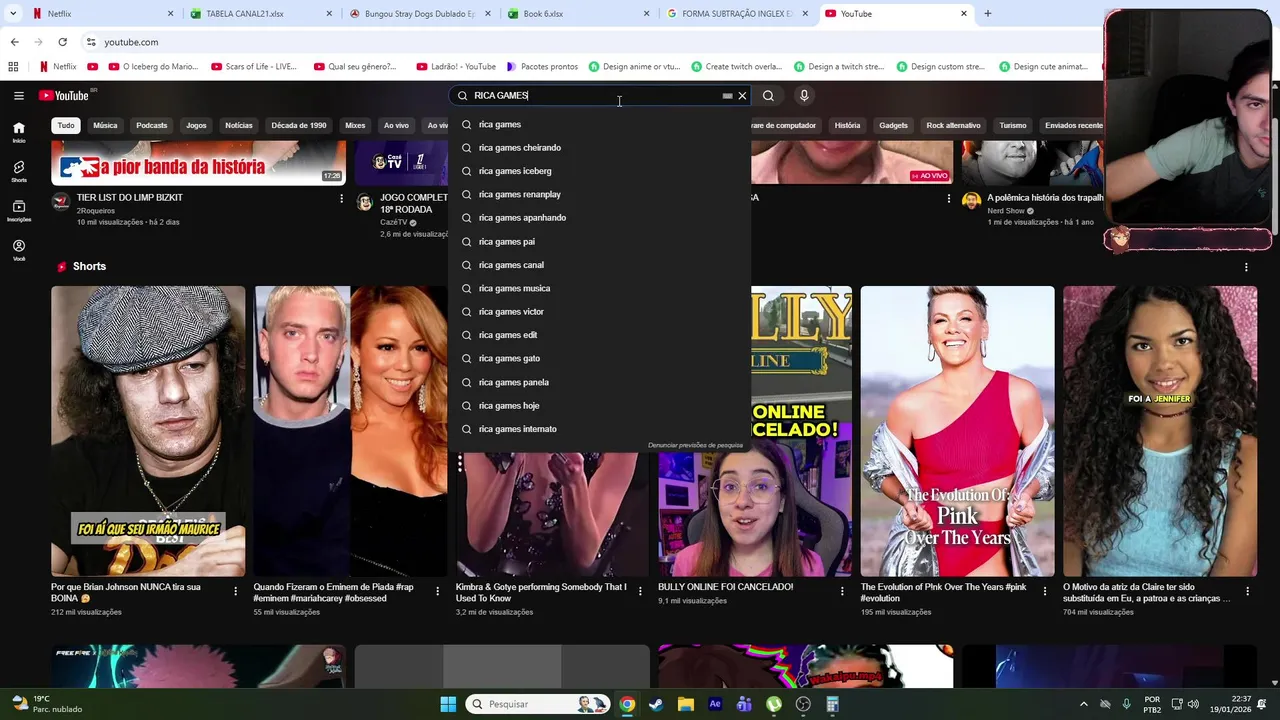Click in the youtube.com address bar

590,42
